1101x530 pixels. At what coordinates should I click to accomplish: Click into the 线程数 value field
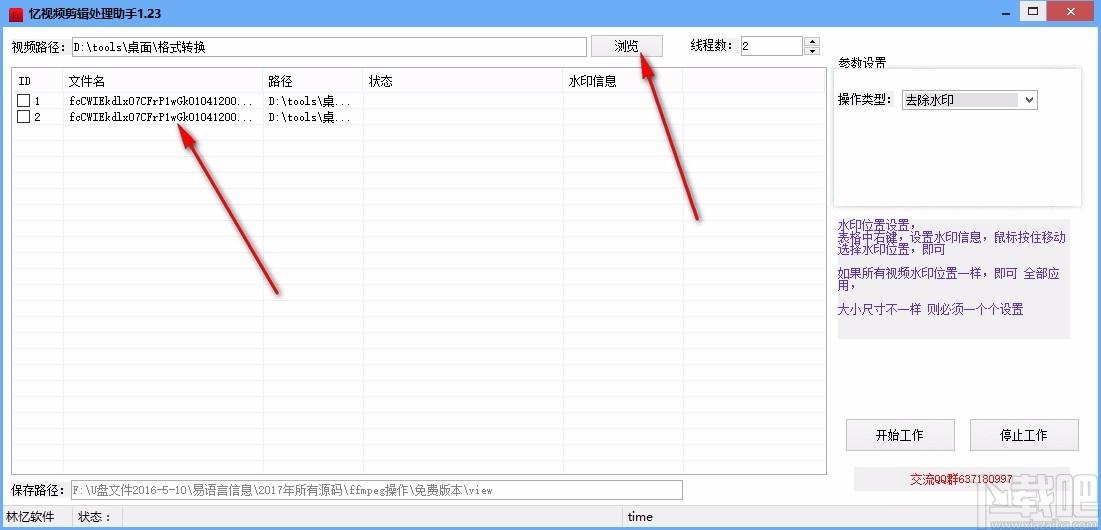pos(771,46)
